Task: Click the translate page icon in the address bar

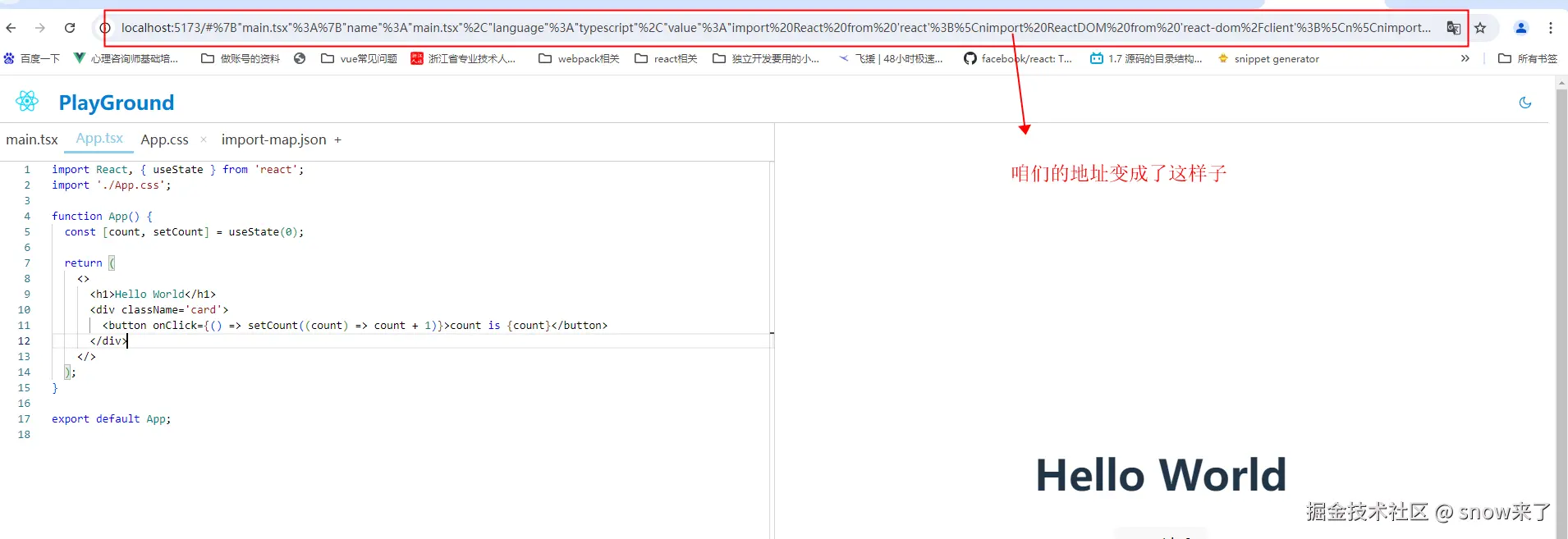Action: pos(1453,28)
